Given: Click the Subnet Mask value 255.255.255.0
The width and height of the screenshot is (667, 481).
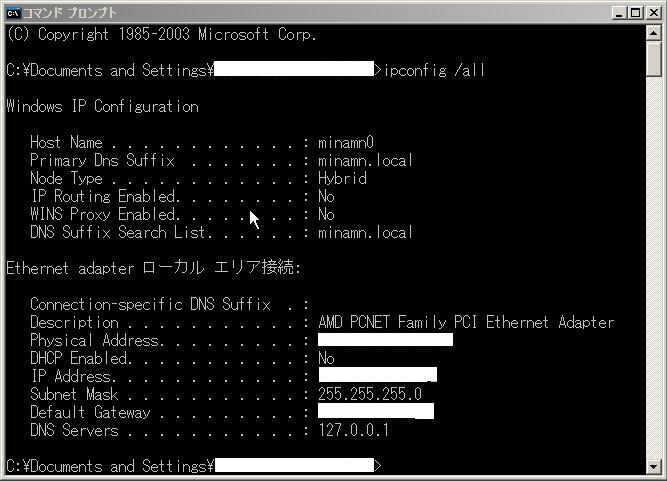Looking at the screenshot, I should click(x=369, y=394).
